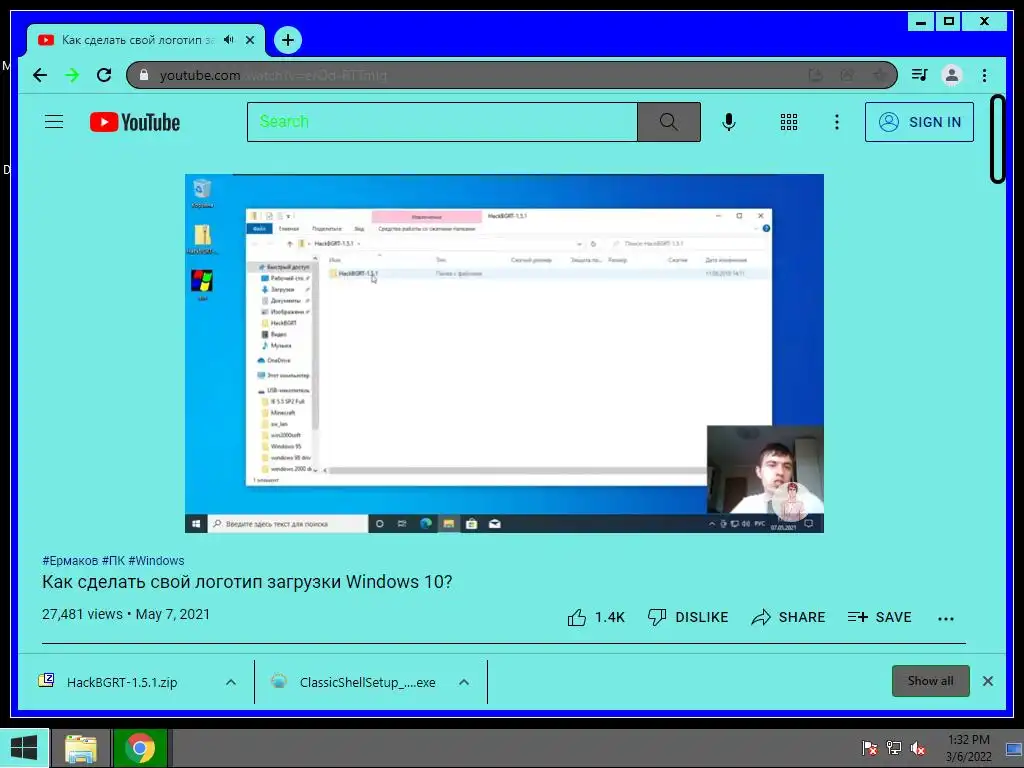Open Windows Start button
Viewport: 1024px width, 768px height.
coord(24,748)
